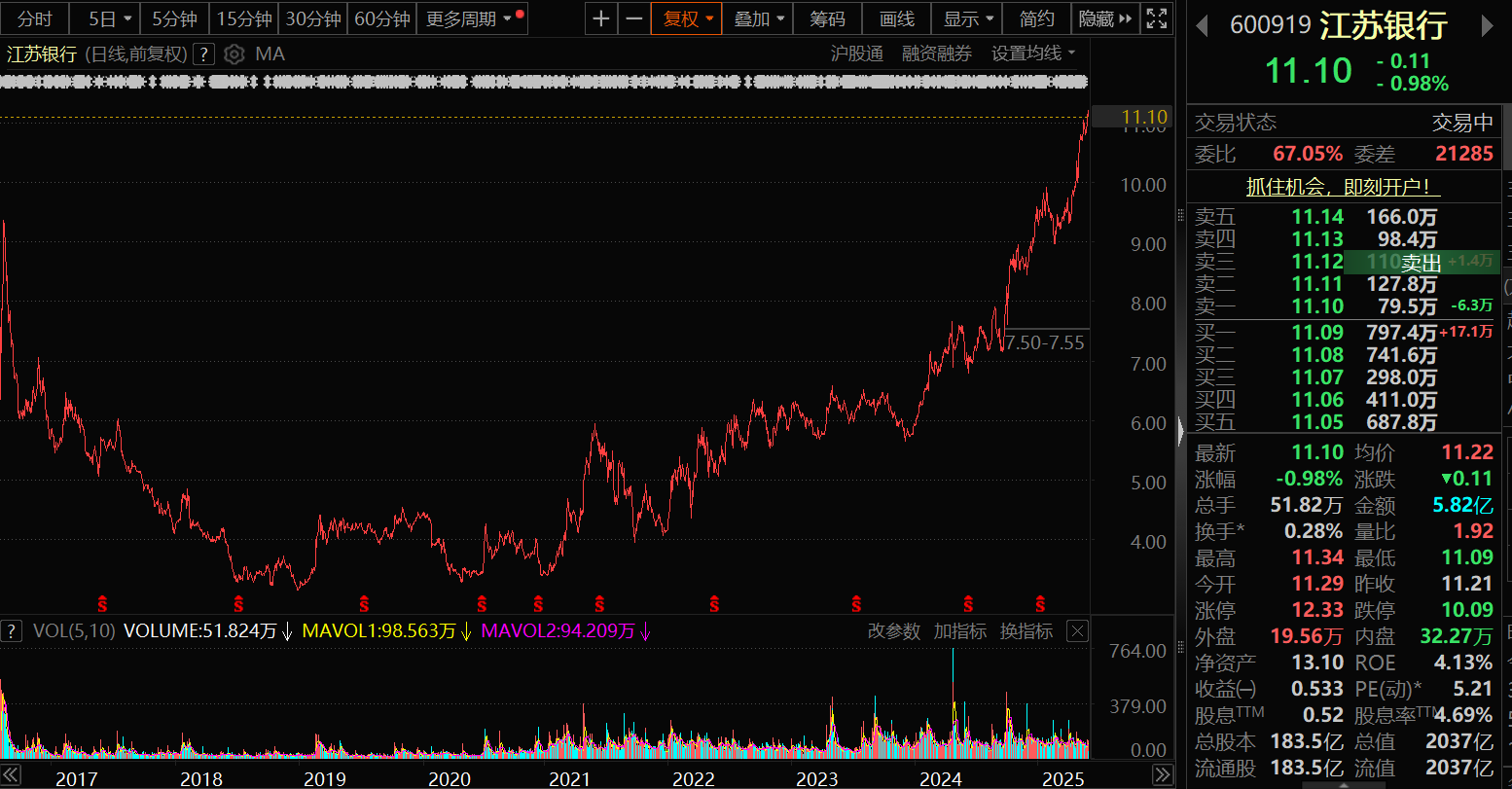
Task: Click the yellow arrow beside MAVOL1 value
Action: pyautogui.click(x=466, y=632)
